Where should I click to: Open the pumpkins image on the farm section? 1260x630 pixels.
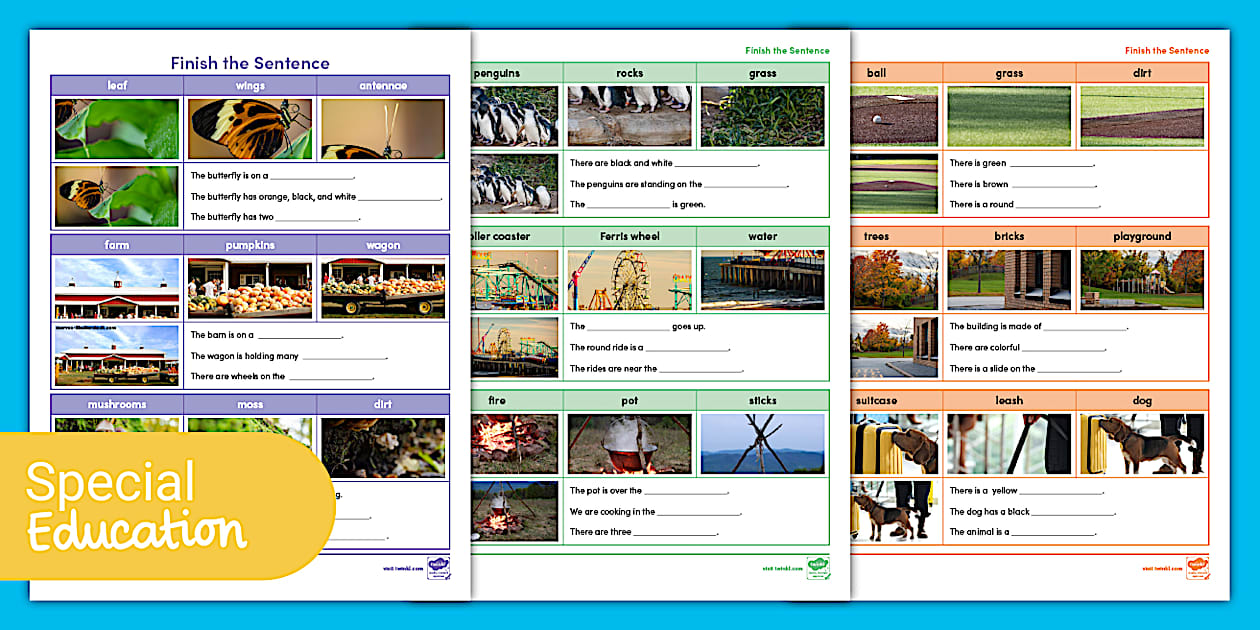tap(250, 288)
